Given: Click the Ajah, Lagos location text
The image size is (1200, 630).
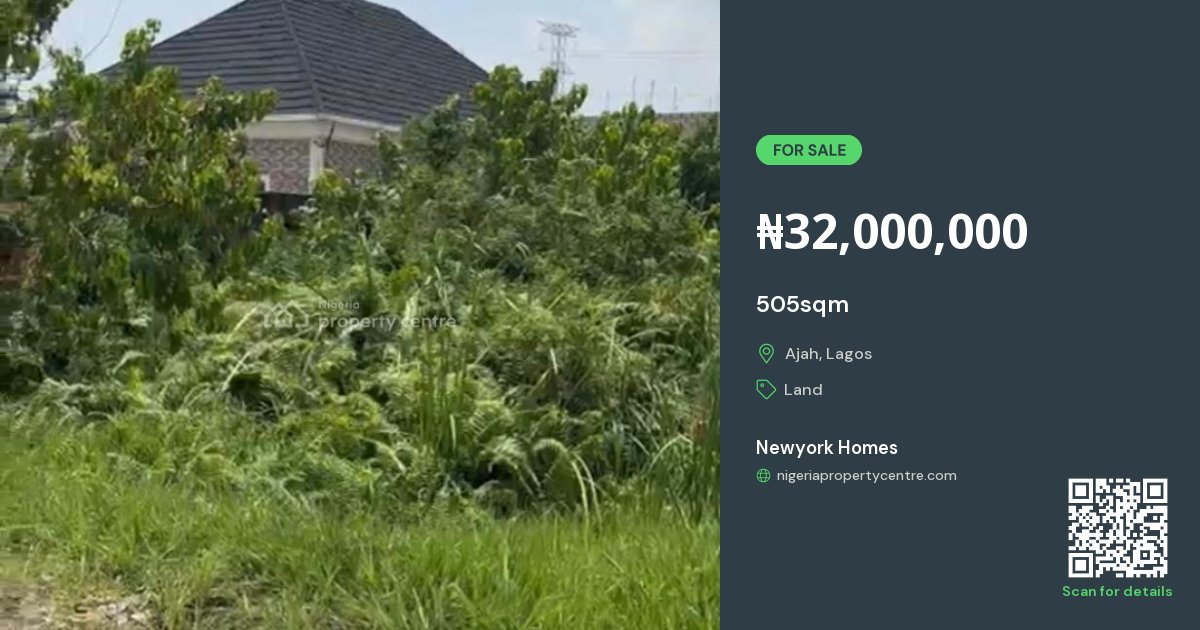Looking at the screenshot, I should click(x=828, y=354).
